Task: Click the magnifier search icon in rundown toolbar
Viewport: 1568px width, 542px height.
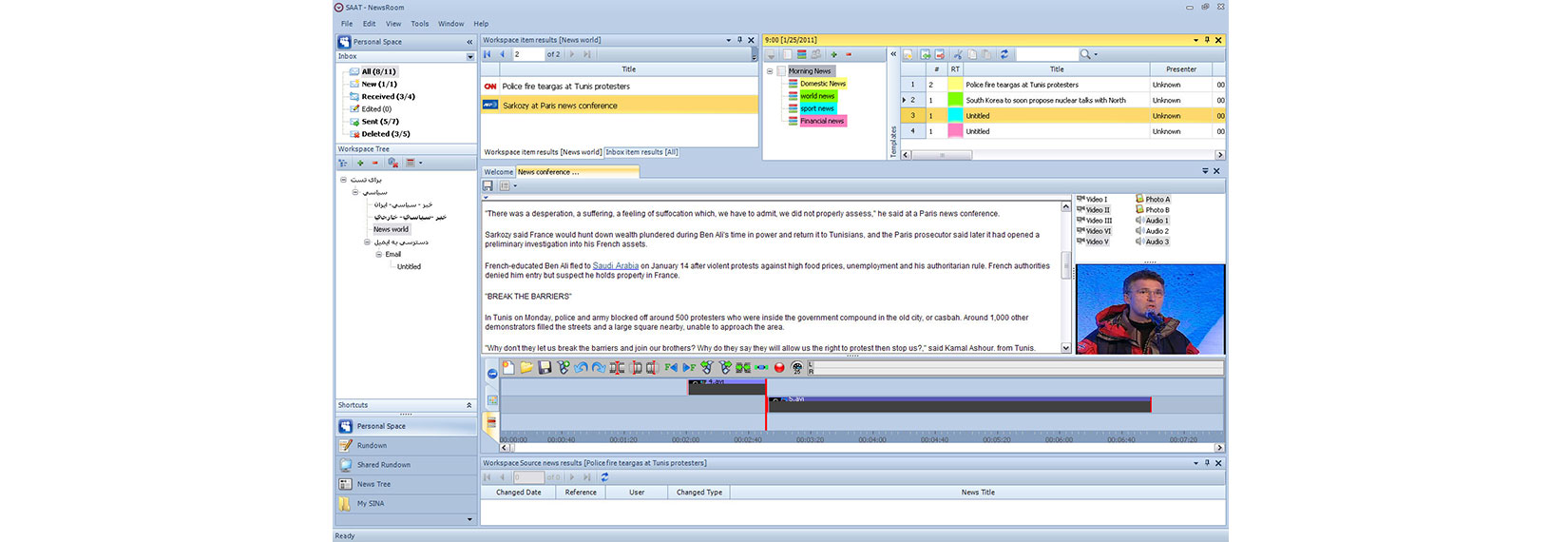Action: (1085, 55)
